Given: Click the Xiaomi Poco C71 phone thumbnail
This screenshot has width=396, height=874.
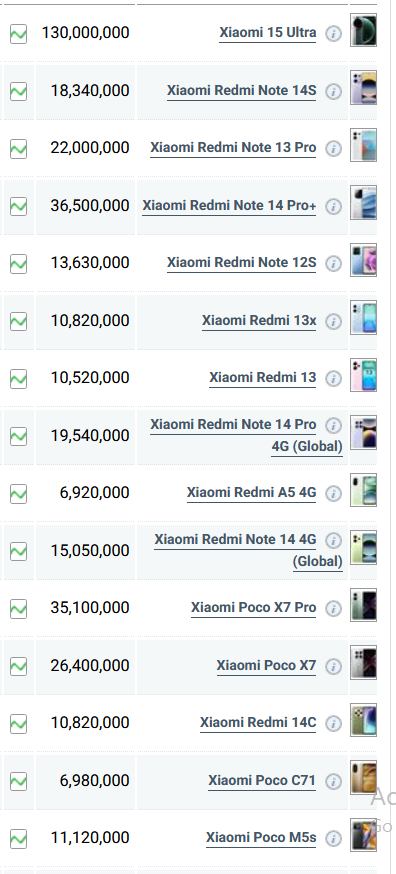Looking at the screenshot, I should 363,777.
